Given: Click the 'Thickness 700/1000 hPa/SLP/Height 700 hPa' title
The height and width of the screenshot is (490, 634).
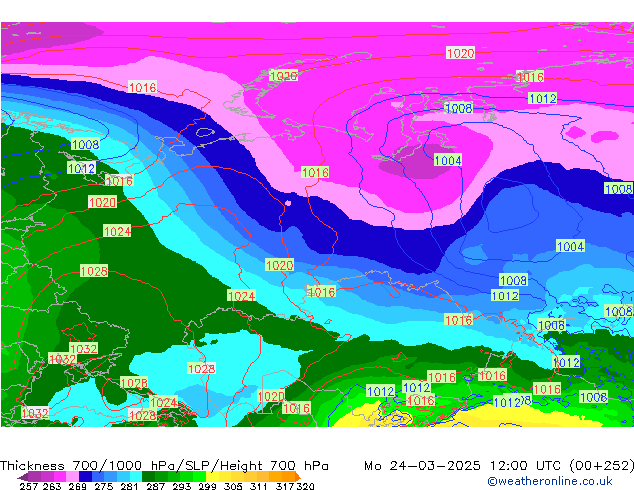Looking at the screenshot, I should click(164, 465).
